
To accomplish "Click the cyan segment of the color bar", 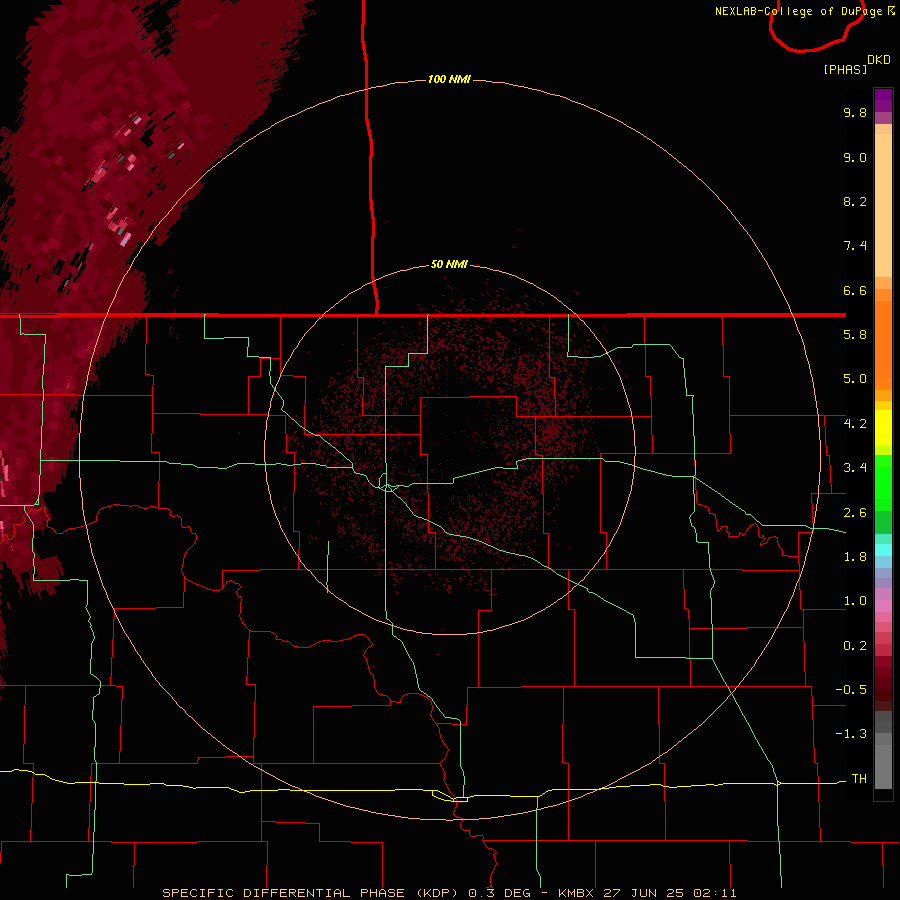I will pos(883,550).
